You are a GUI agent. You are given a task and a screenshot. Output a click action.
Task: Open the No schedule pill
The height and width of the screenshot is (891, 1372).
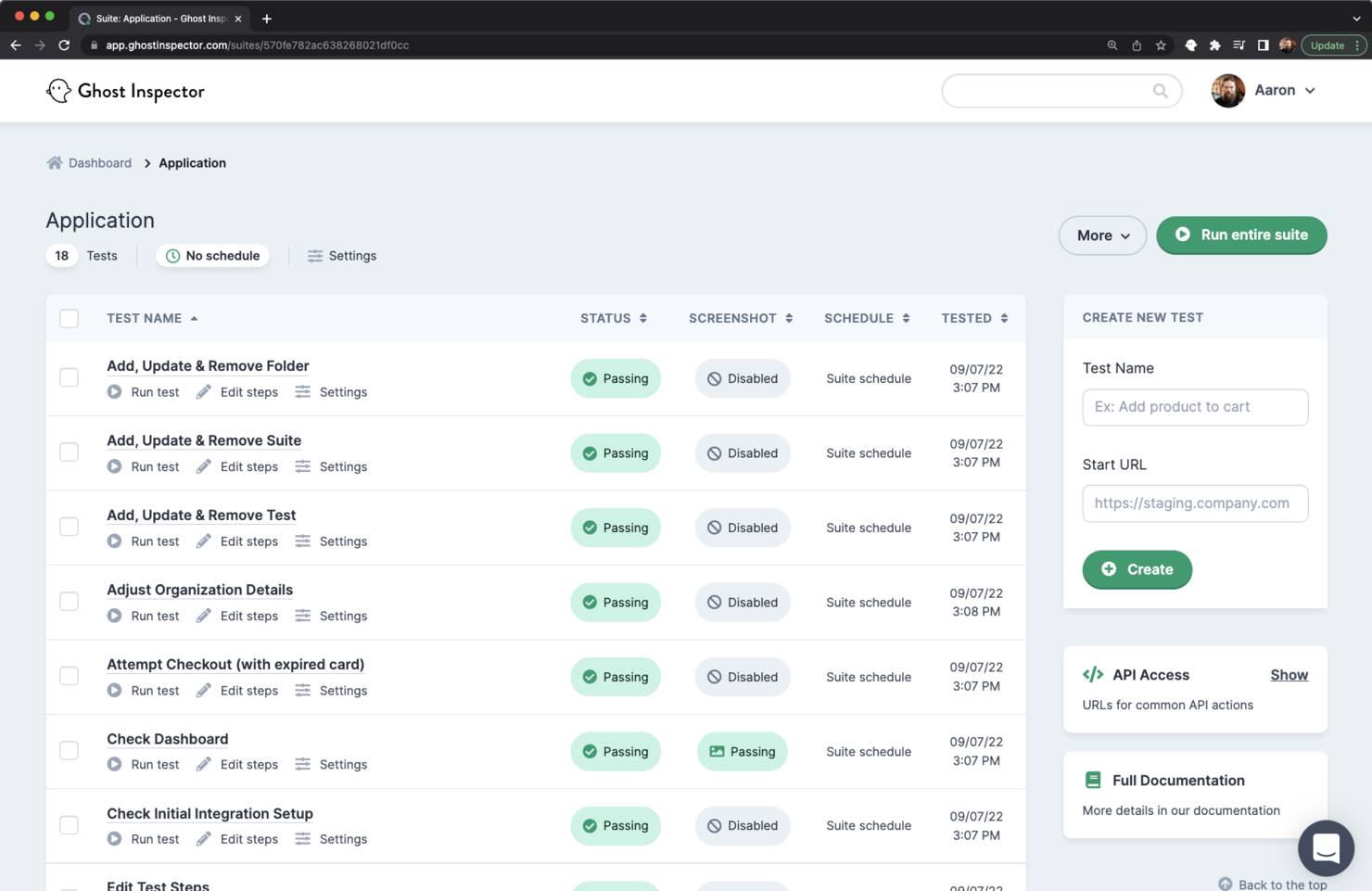[212, 256]
